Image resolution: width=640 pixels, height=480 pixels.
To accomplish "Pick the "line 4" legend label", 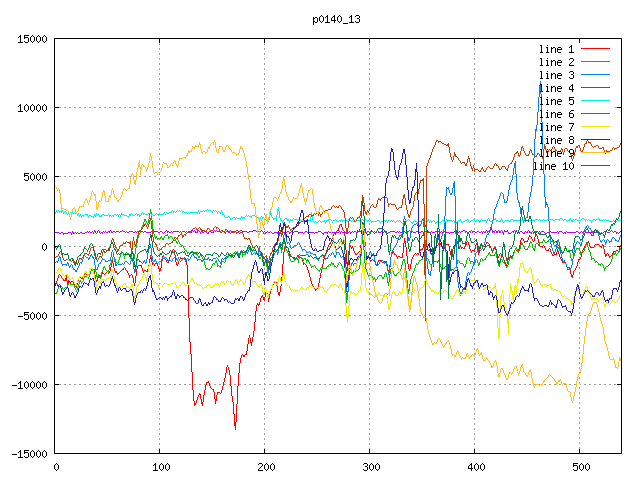I will click(556, 88).
